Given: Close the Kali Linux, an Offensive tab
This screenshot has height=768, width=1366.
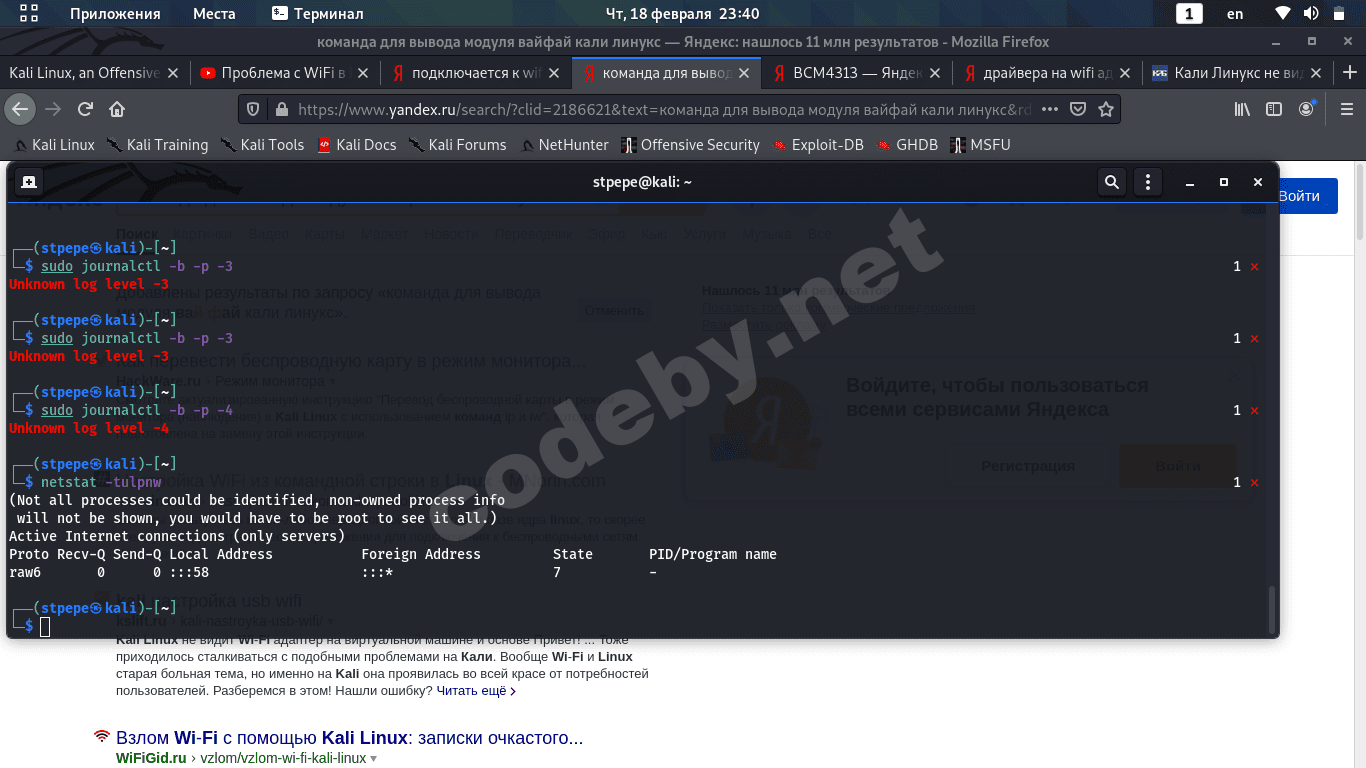Looking at the screenshot, I should 173,73.
